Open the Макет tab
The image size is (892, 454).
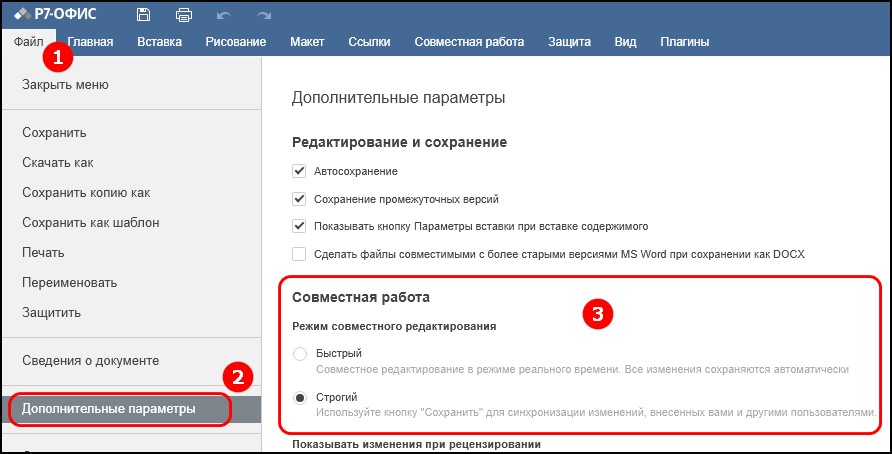pos(307,42)
